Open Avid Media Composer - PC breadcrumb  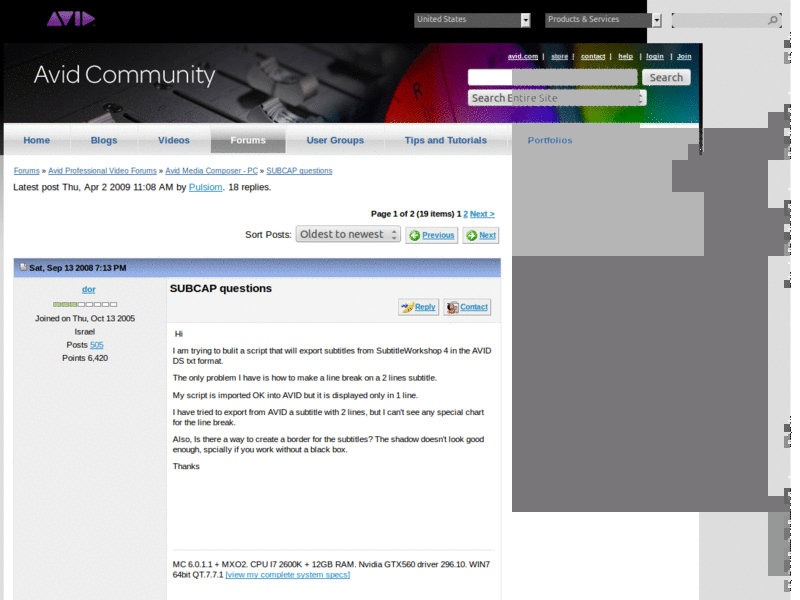(x=211, y=170)
